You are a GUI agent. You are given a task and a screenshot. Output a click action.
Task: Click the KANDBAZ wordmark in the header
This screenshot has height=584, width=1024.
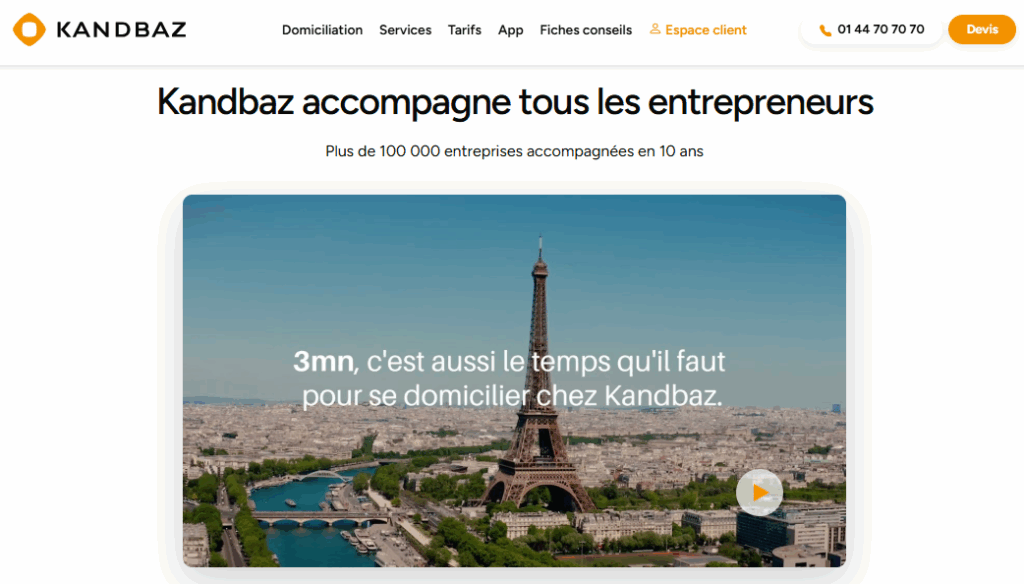coord(121,29)
